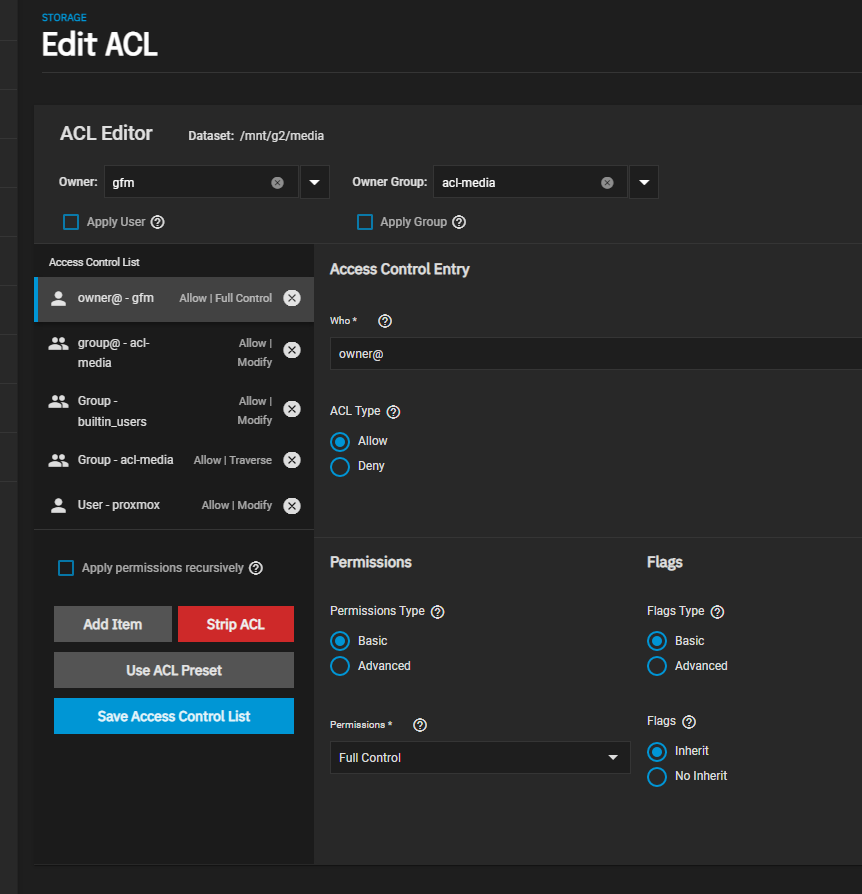Screen dimensions: 862x894
Task: Show help for the Flags option
Action: coord(689,722)
